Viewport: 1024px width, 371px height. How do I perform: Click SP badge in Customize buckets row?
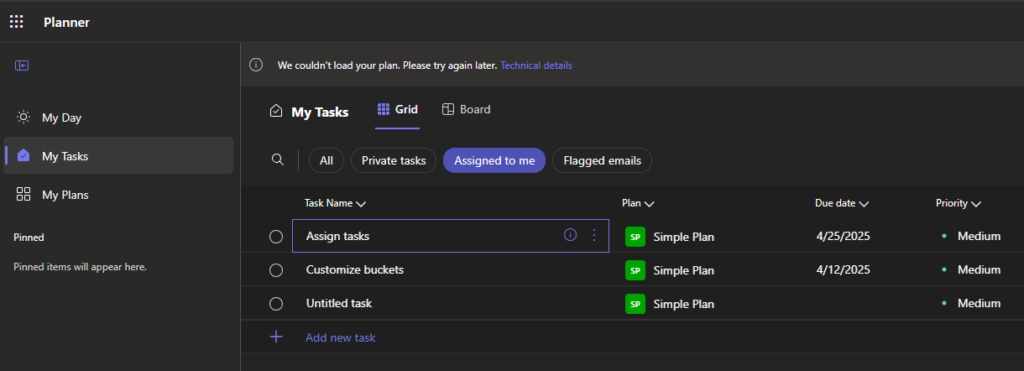click(x=635, y=270)
